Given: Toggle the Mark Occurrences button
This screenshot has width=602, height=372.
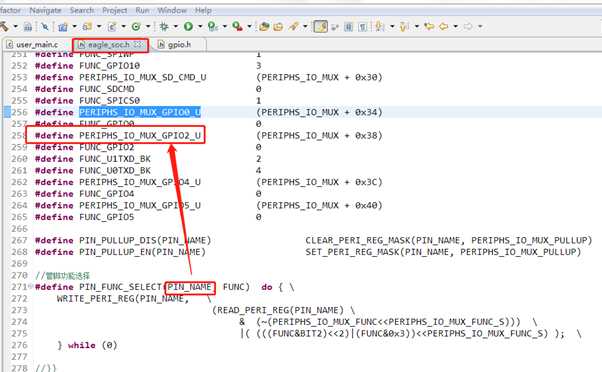Looking at the screenshot, I should (x=321, y=26).
